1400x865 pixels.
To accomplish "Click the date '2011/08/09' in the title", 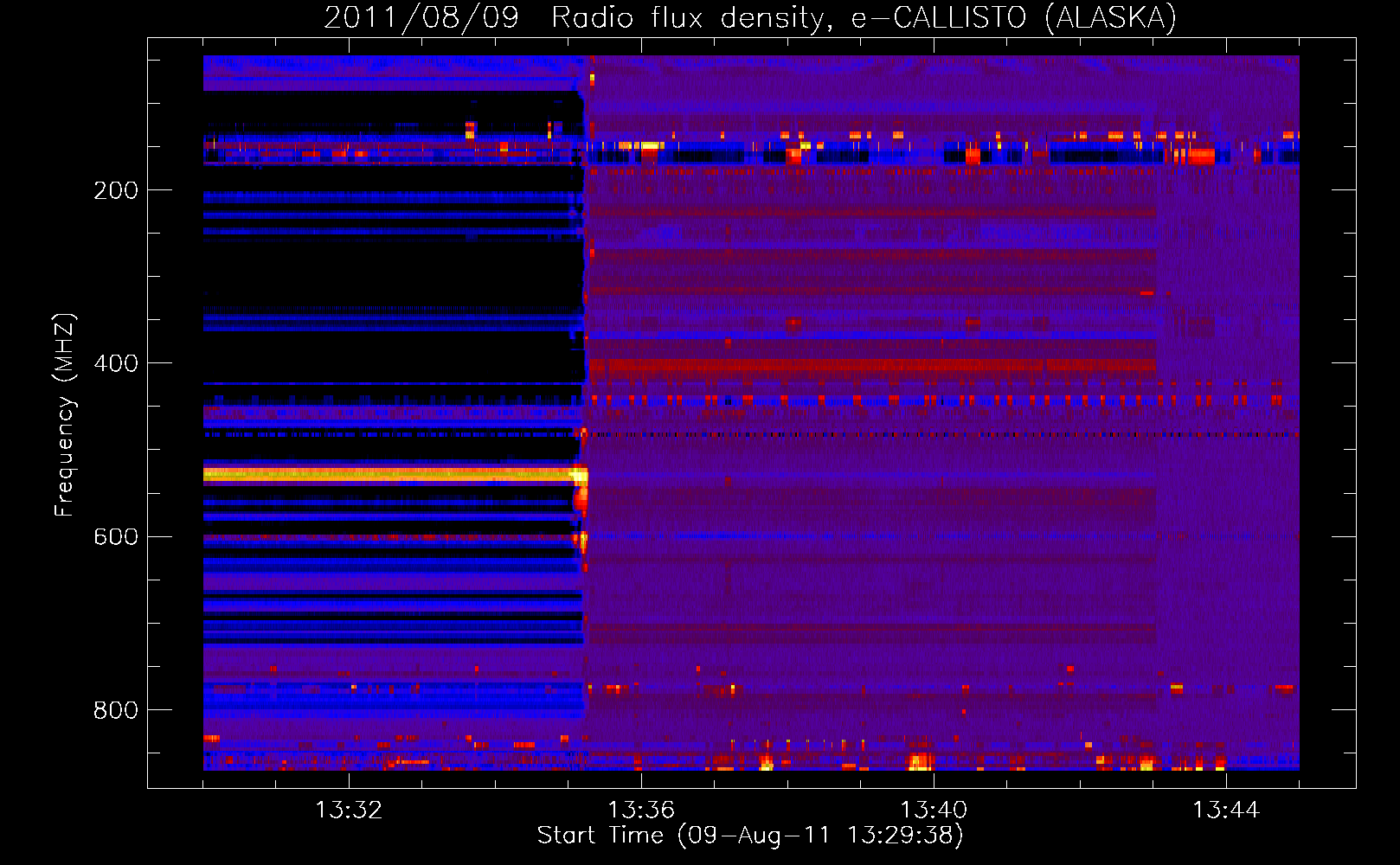I will tap(421, 17).
